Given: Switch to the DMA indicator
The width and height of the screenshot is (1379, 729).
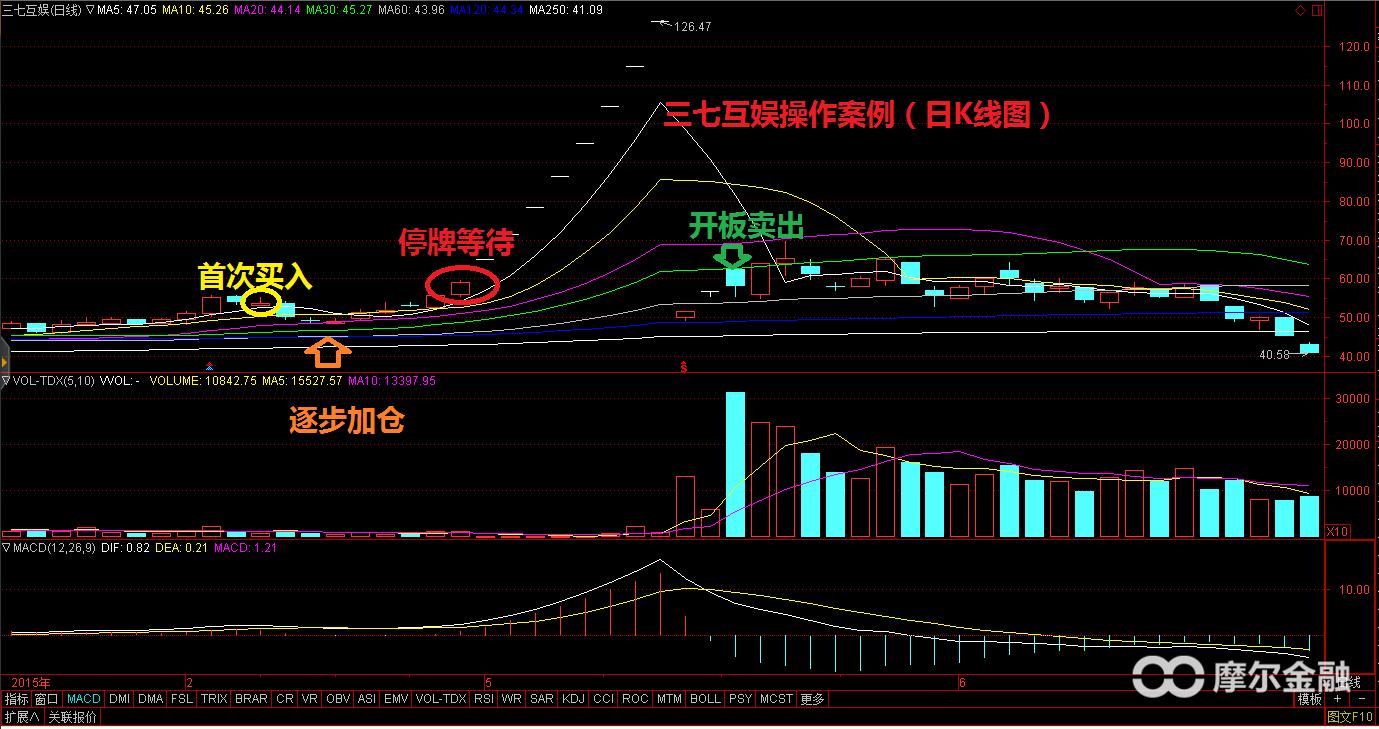Looking at the screenshot, I should [151, 699].
